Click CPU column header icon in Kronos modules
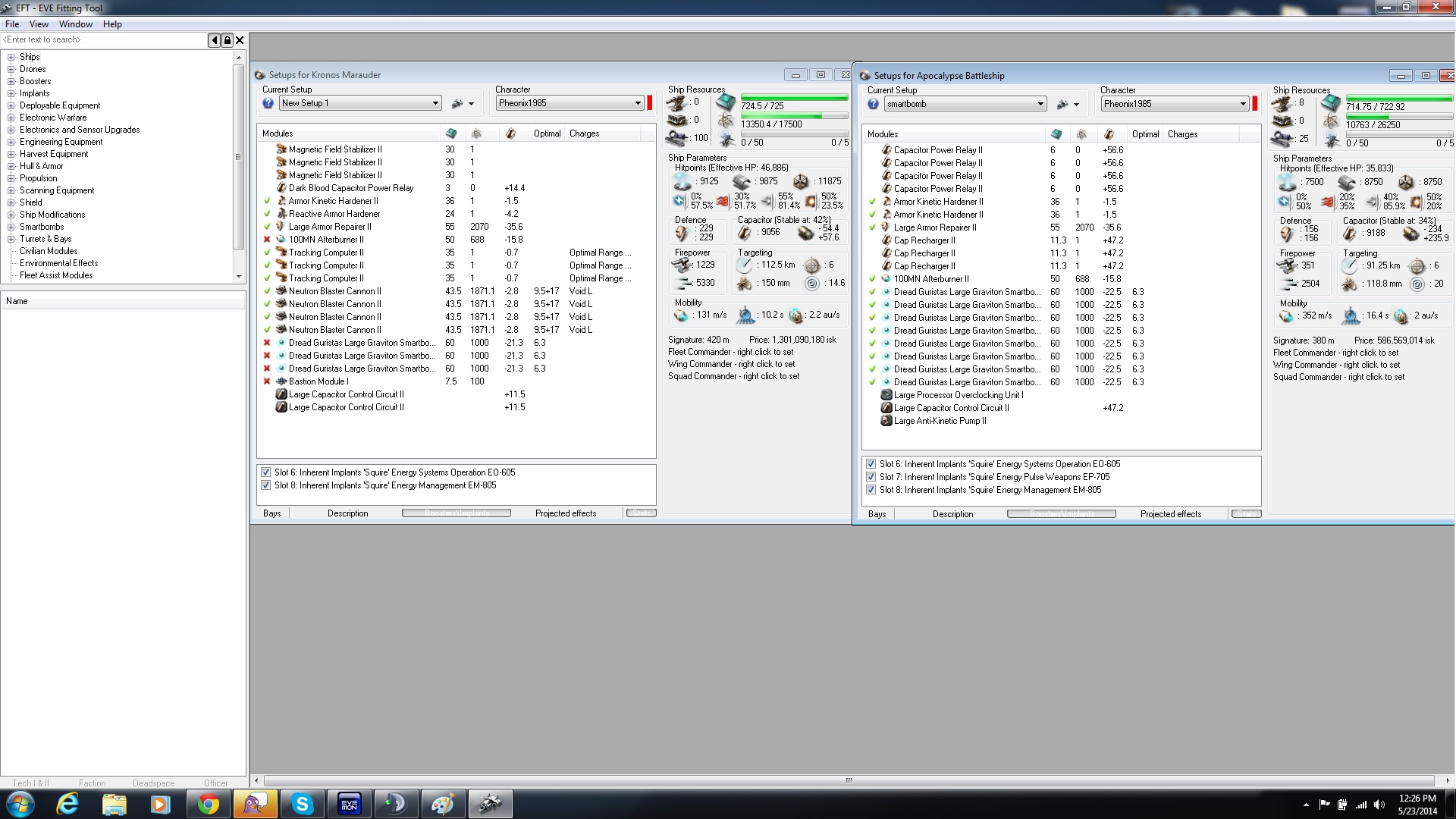 [451, 133]
